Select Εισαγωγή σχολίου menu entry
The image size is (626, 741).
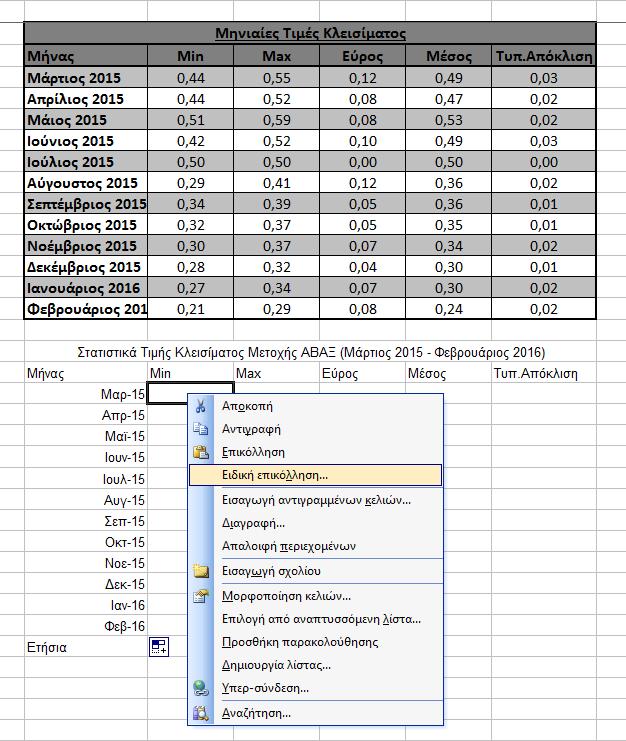point(315,571)
